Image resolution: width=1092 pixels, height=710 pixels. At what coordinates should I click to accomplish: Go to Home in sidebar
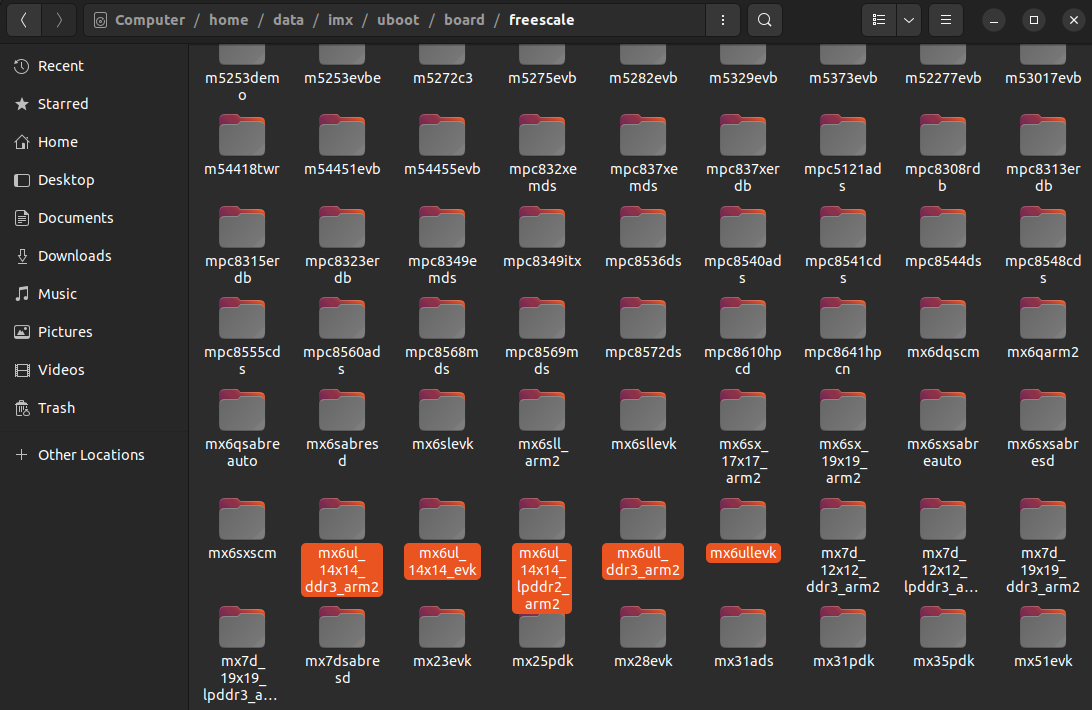[x=94, y=142]
